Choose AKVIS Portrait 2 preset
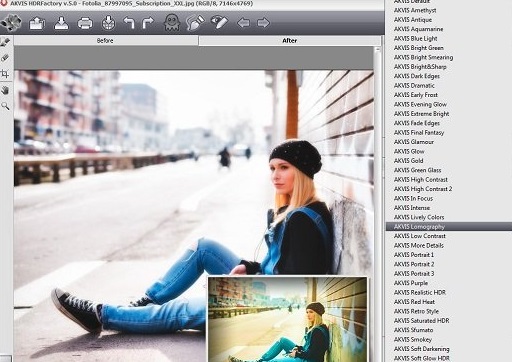The image size is (512, 362). click(414, 264)
